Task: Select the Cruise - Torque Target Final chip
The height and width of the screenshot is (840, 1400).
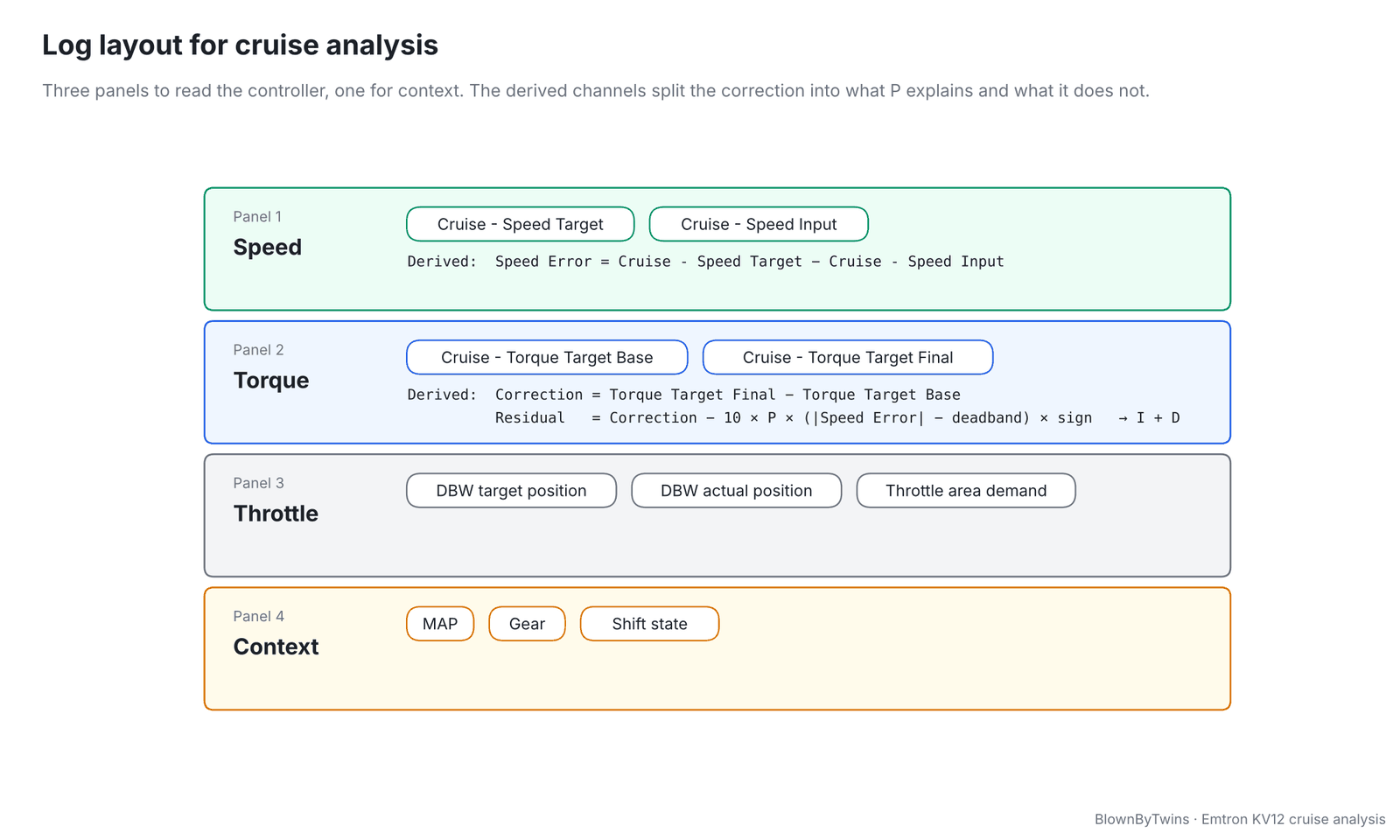Action: pyautogui.click(x=848, y=357)
